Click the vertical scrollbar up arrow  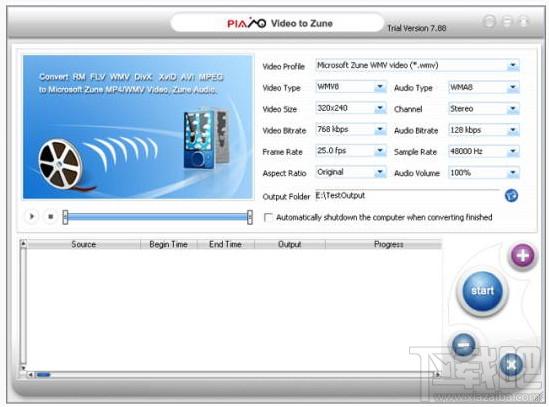[23, 243]
